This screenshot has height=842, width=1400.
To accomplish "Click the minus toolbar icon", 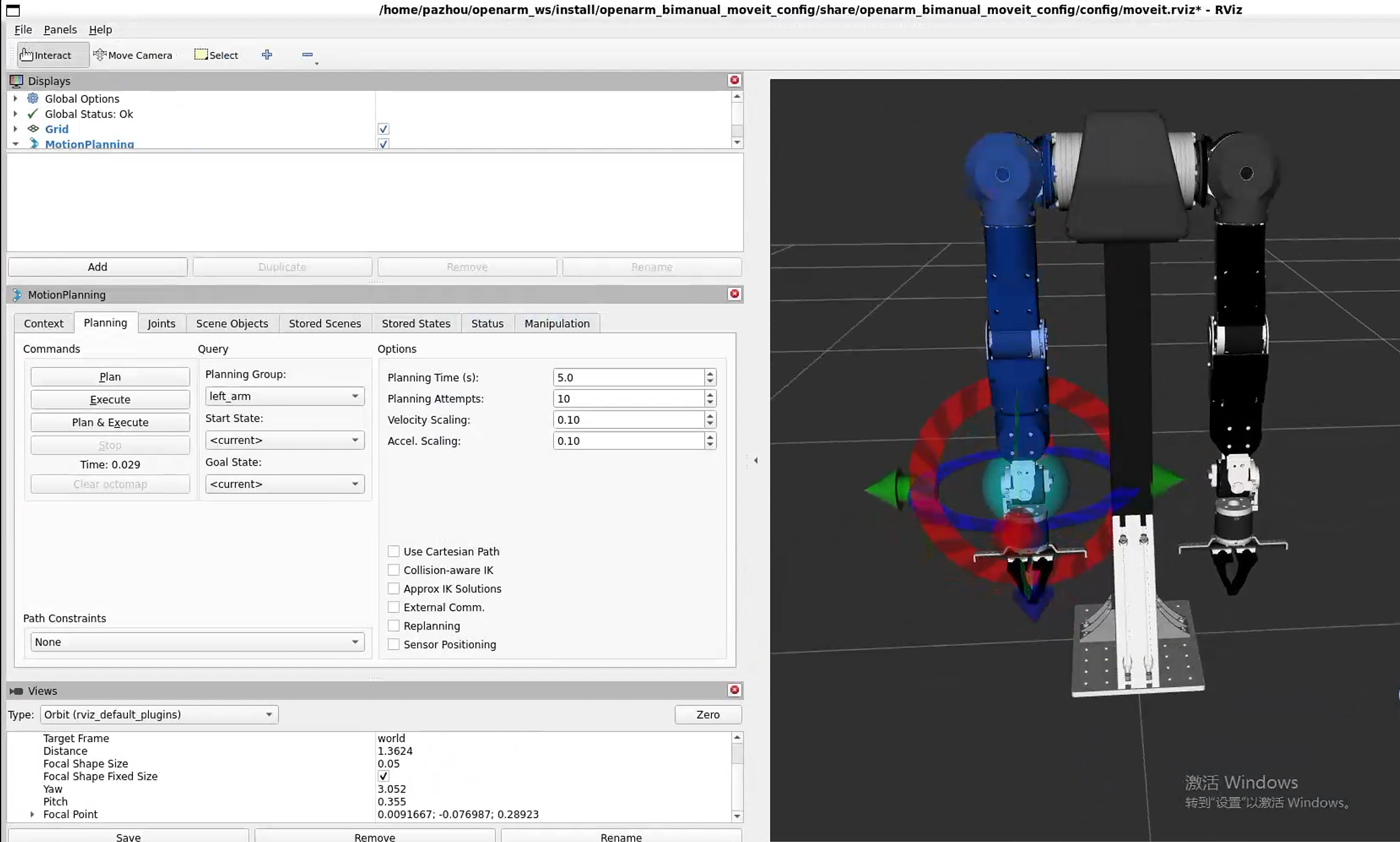I will [308, 55].
